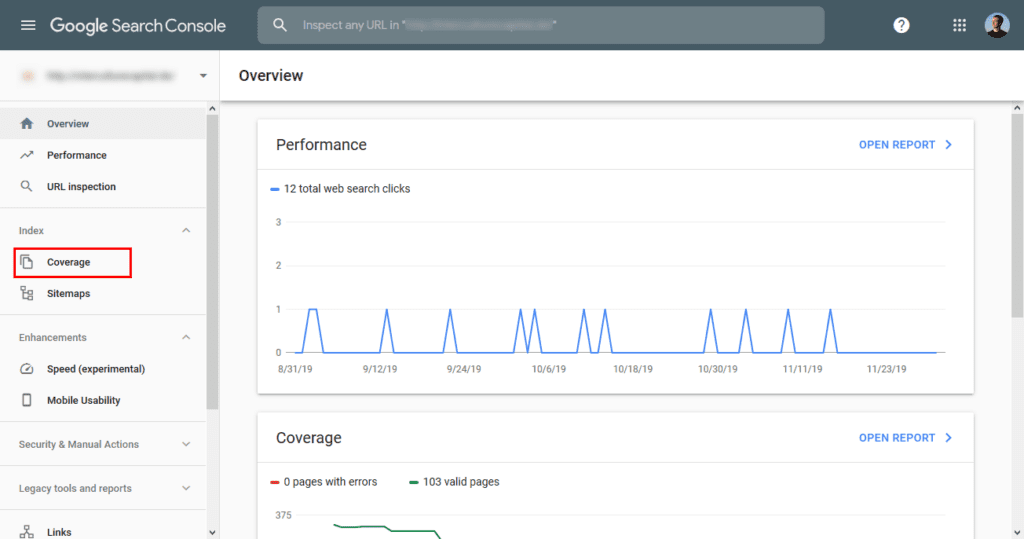This screenshot has width=1024, height=539.
Task: Open the Google apps grid
Action: pos(959,25)
